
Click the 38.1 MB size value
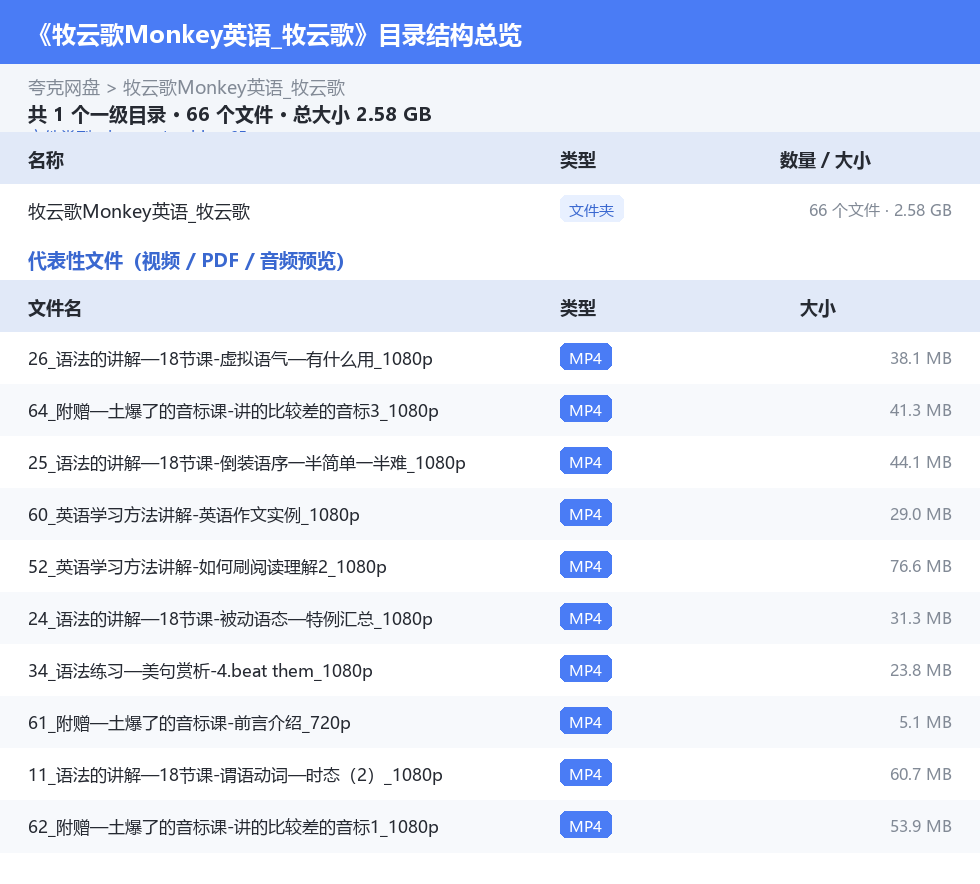click(x=921, y=358)
